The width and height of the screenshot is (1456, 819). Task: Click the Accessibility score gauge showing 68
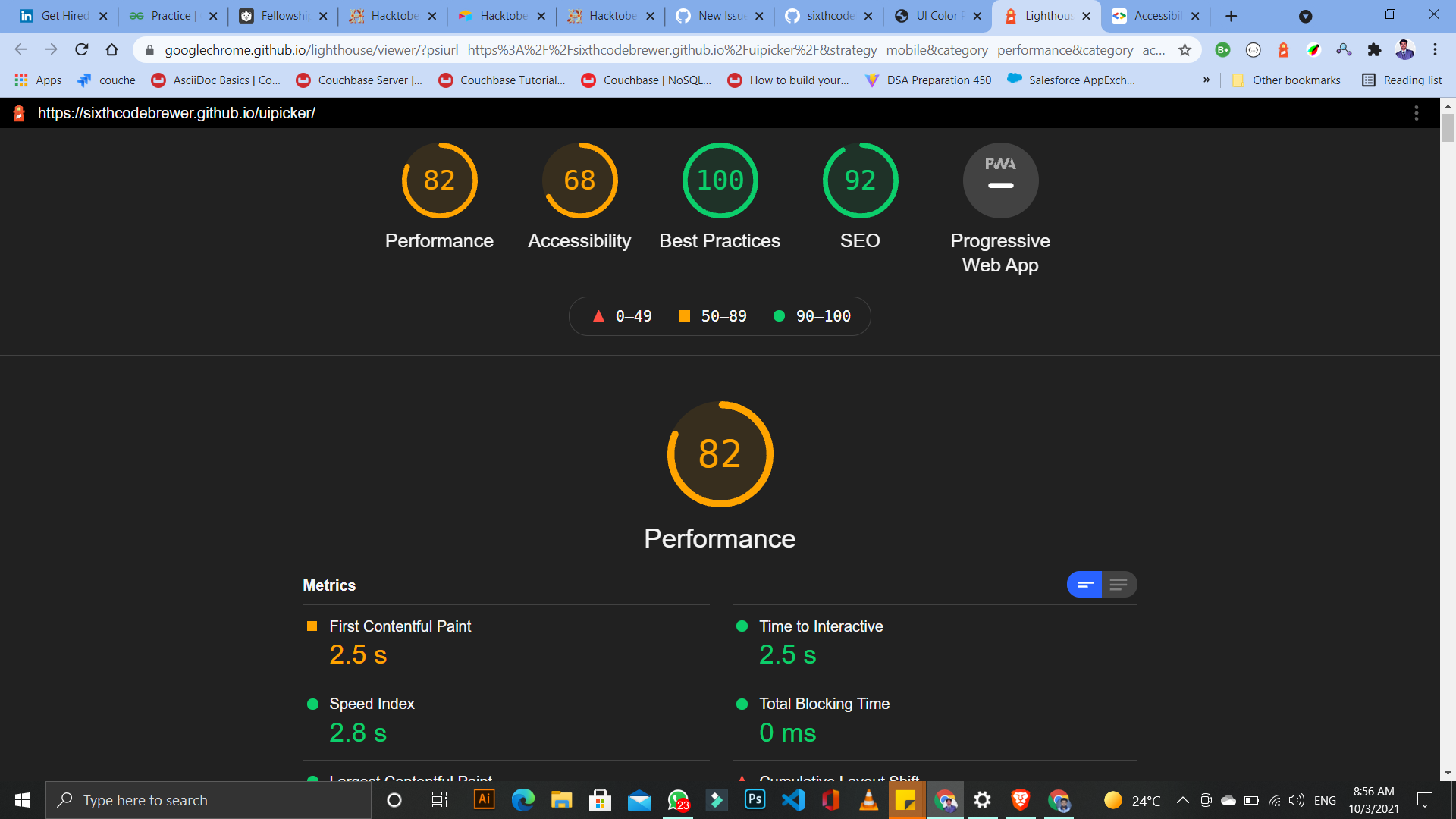click(x=579, y=180)
